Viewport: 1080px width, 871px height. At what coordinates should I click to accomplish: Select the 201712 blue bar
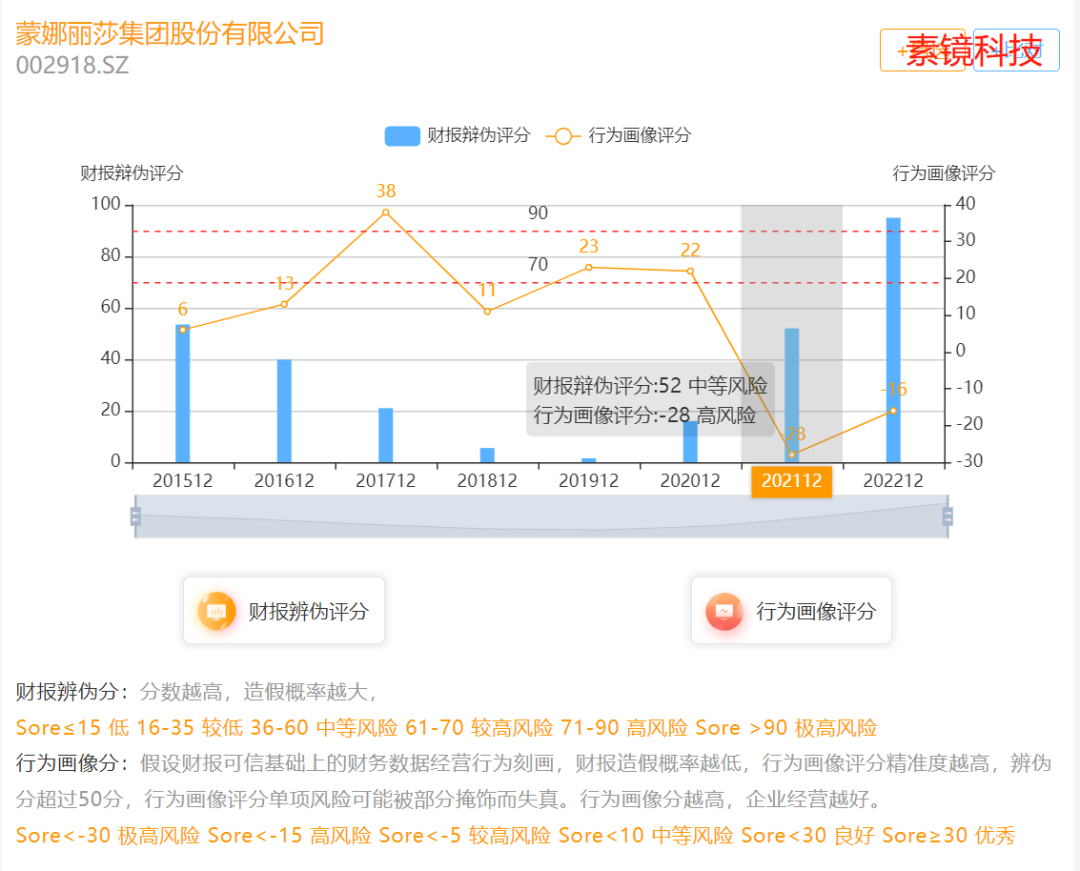coord(386,435)
